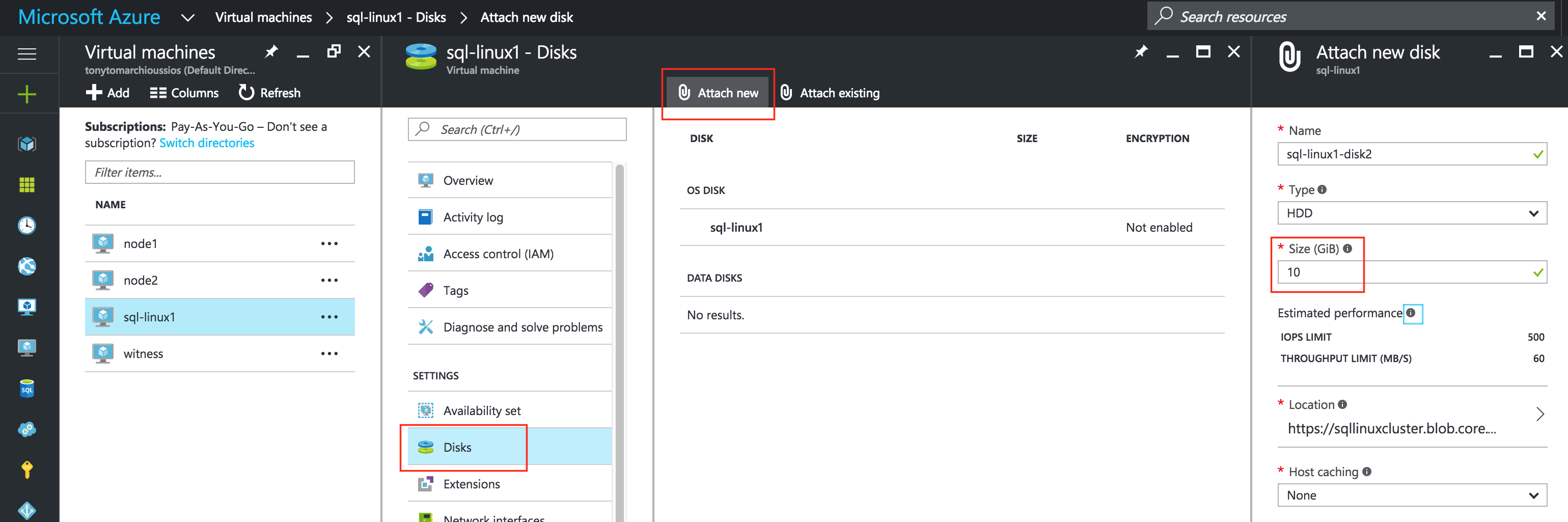Open the last diamond icon in the sidebar
Image resolution: width=1568 pixels, height=522 pixels.
[x=27, y=510]
